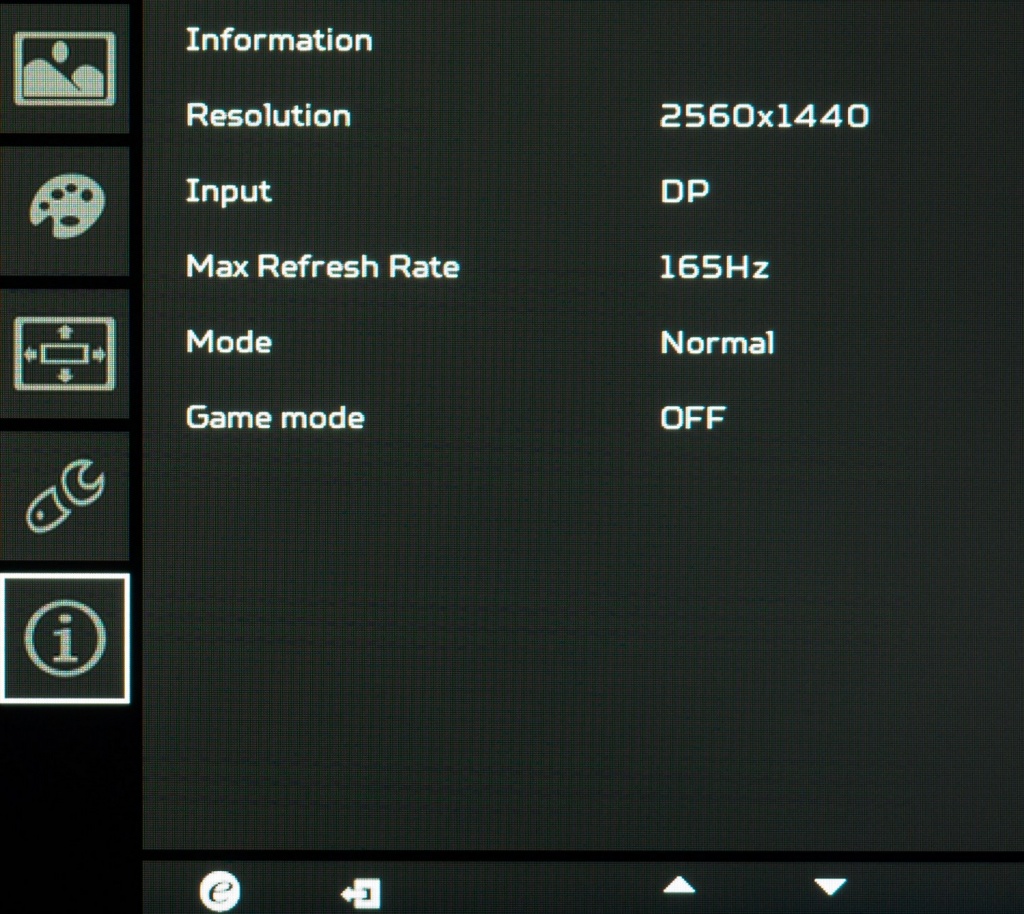Select the Game mode row label

coord(275,417)
